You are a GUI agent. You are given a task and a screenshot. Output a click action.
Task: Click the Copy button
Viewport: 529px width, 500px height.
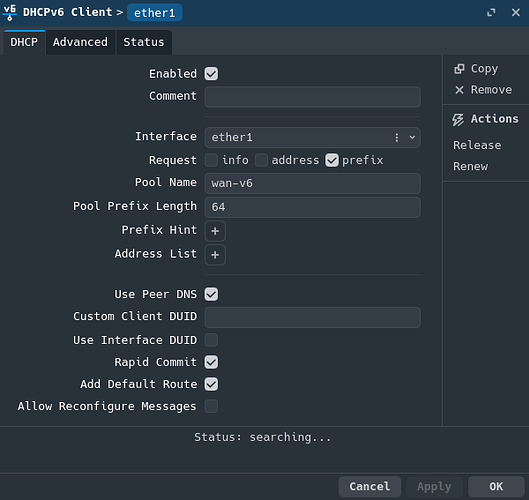click(476, 69)
